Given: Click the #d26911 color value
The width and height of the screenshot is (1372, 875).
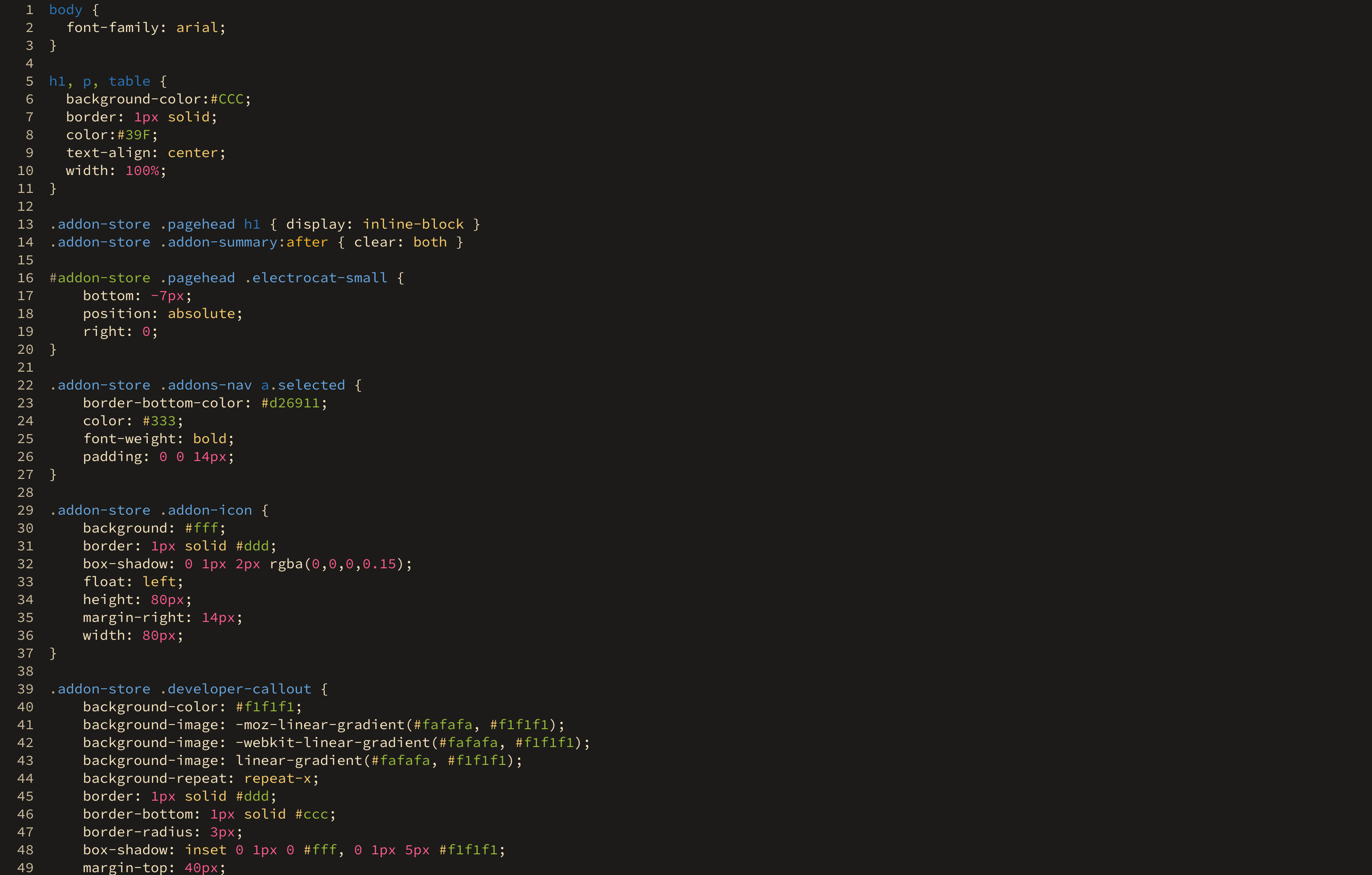Looking at the screenshot, I should (290, 403).
